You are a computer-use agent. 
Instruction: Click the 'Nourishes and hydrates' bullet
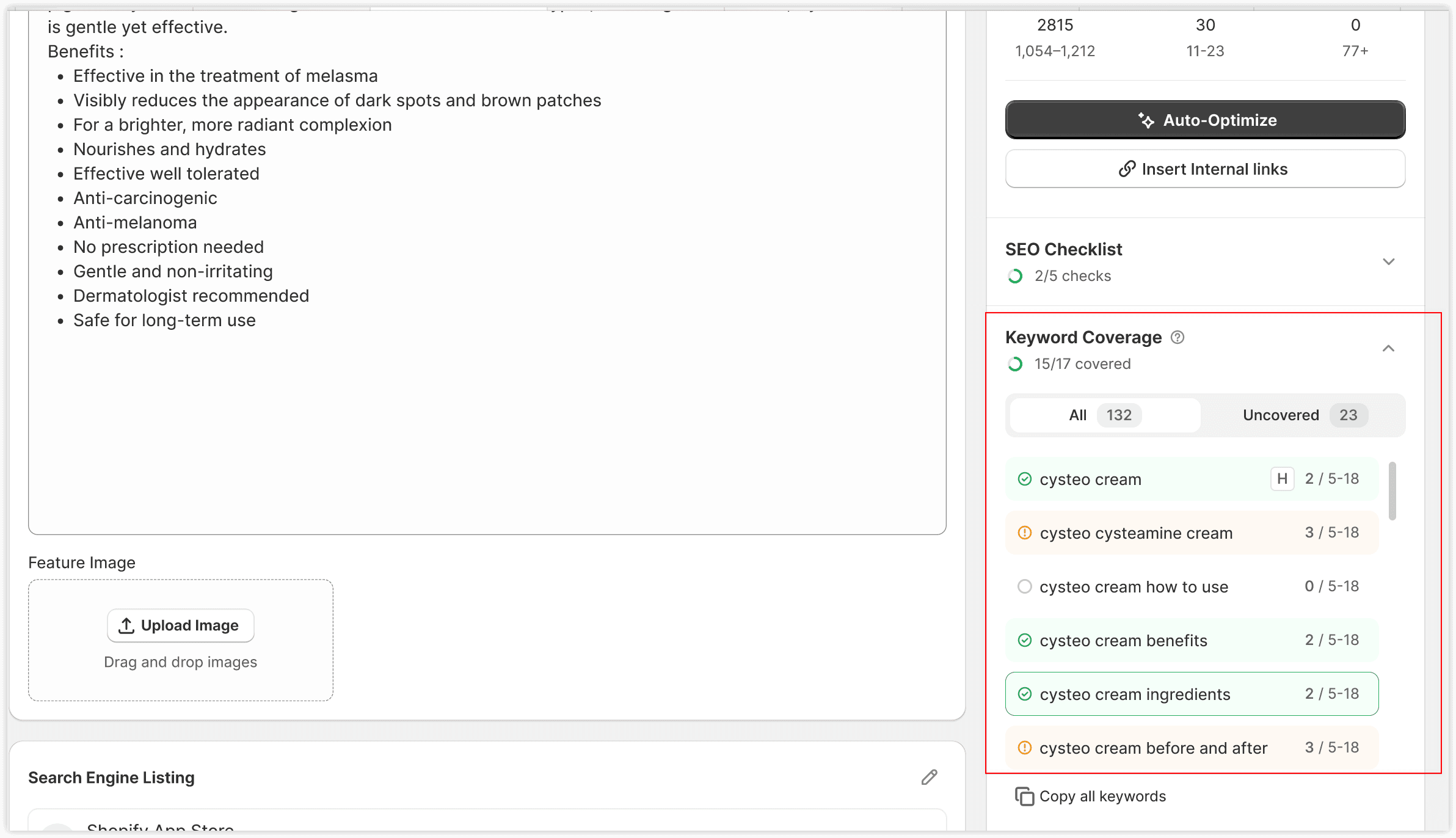coord(170,149)
